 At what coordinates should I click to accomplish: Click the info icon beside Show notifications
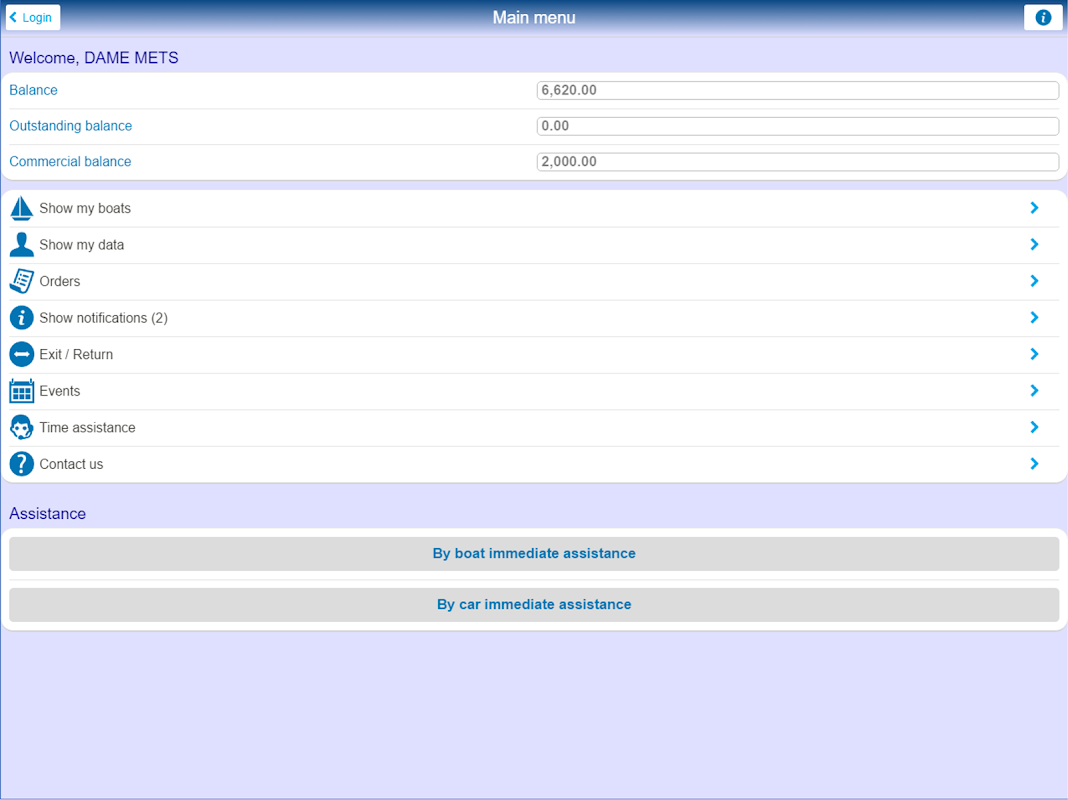point(21,318)
